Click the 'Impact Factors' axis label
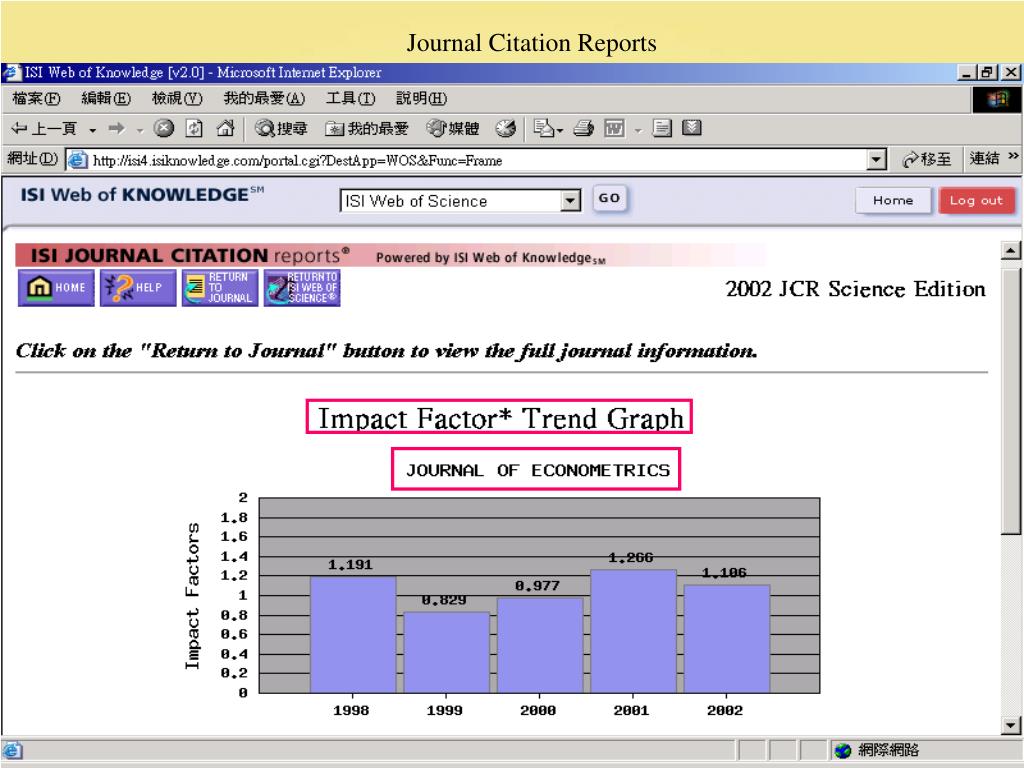The height and width of the screenshot is (768, 1024). click(192, 596)
